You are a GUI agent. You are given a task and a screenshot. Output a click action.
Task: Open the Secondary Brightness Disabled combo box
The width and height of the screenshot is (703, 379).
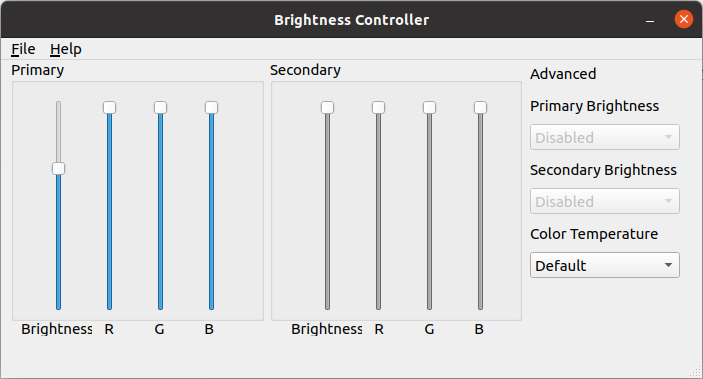[x=605, y=201]
